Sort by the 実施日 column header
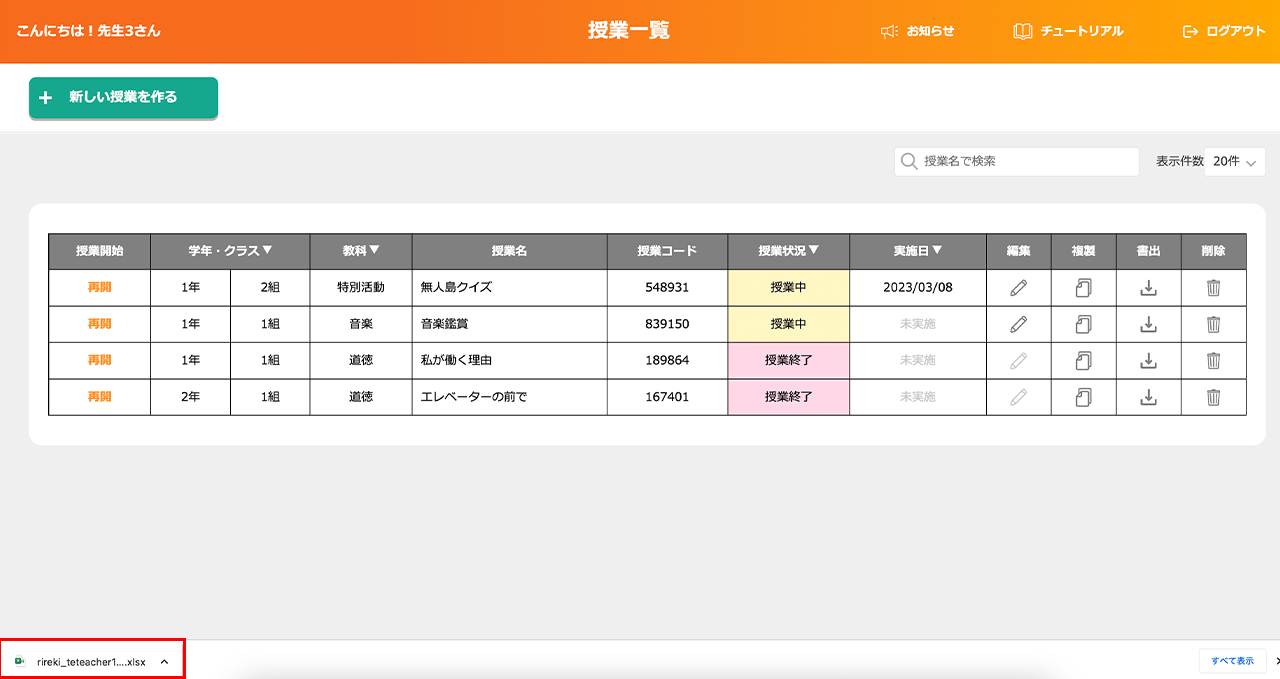The width and height of the screenshot is (1280, 679). coord(917,251)
